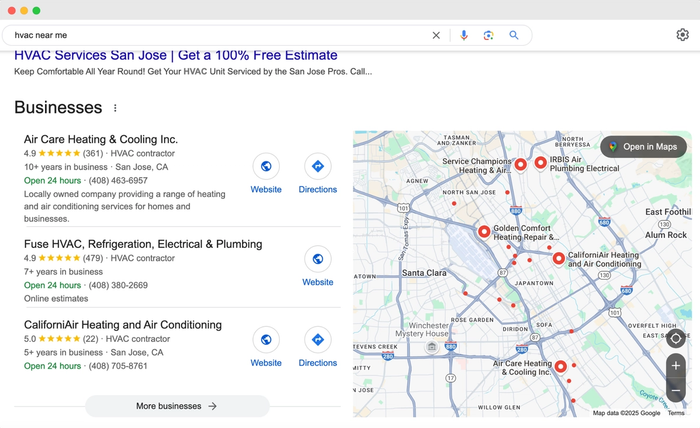The height and width of the screenshot is (428, 700).
Task: Open Fuse HVAC, Refrigeration listing title
Action: click(x=143, y=244)
